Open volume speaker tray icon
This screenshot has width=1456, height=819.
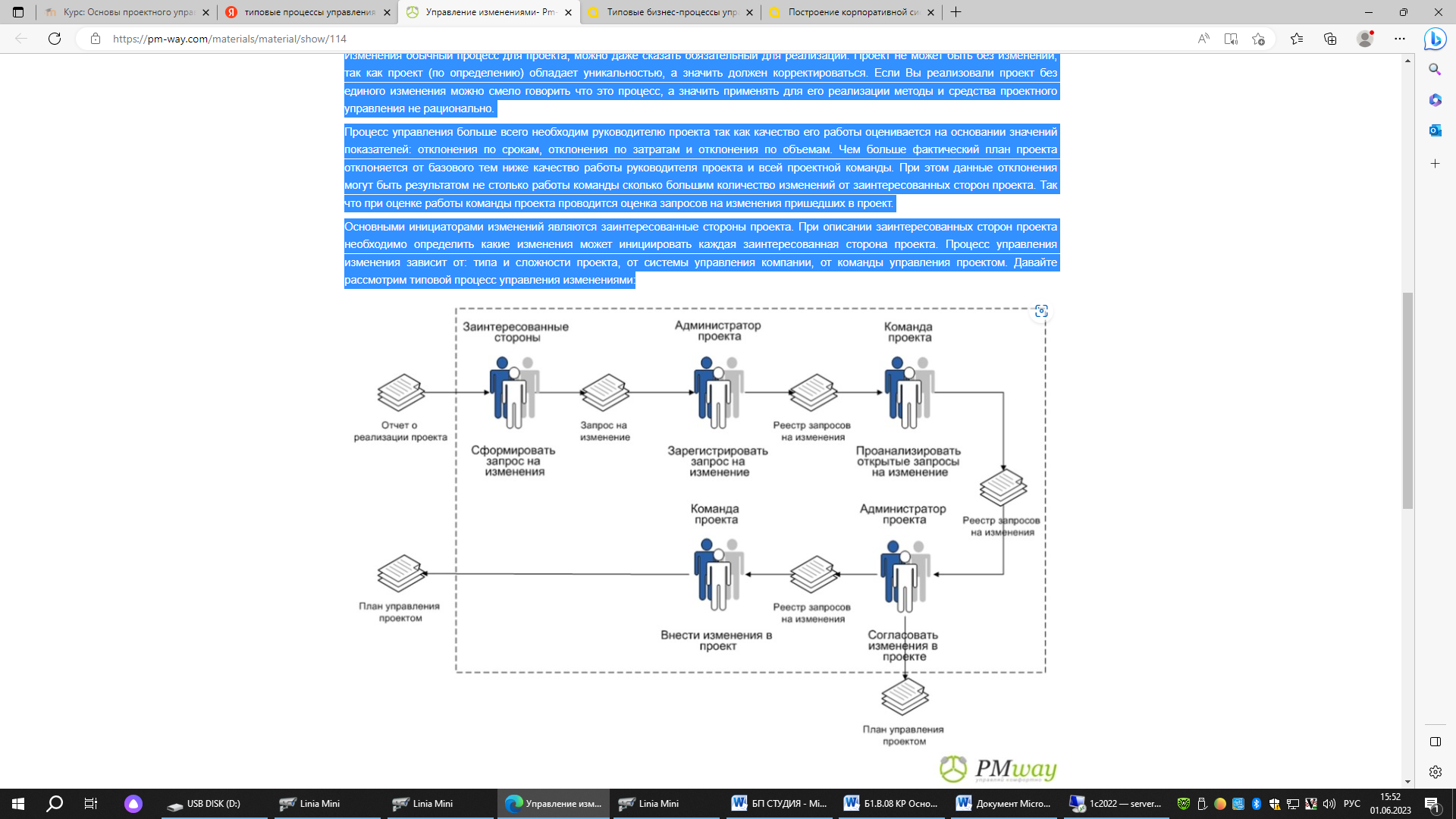coord(1329,804)
